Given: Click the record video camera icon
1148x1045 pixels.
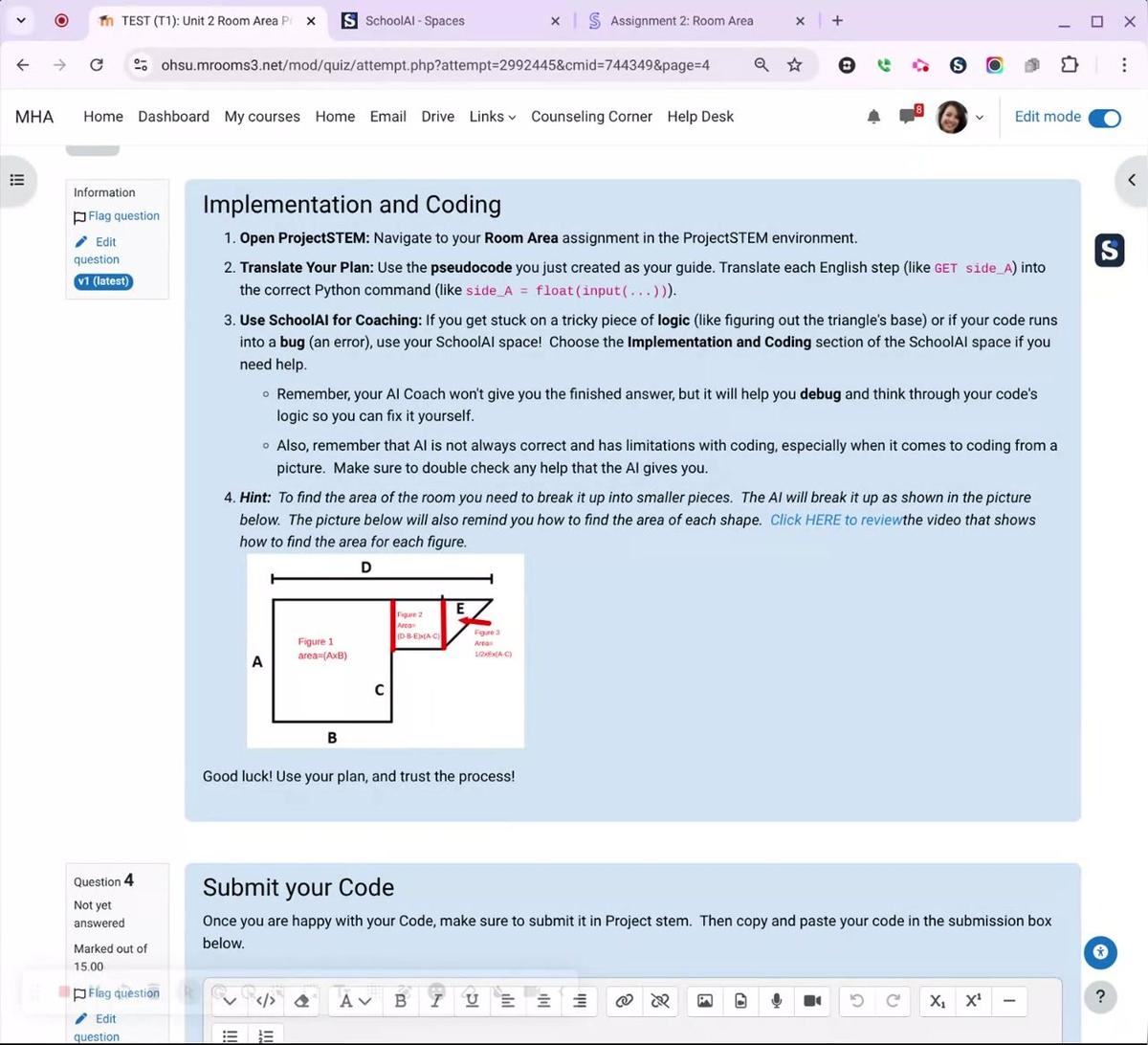Looking at the screenshot, I should (x=812, y=1001).
